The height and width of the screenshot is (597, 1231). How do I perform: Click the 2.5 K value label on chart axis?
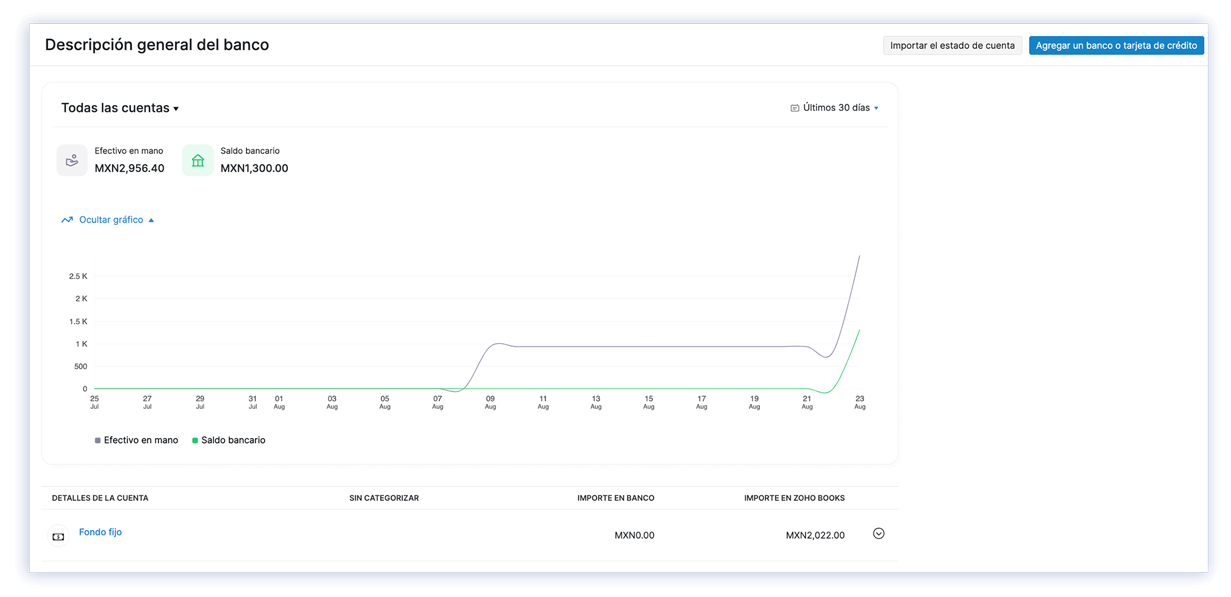click(x=78, y=276)
